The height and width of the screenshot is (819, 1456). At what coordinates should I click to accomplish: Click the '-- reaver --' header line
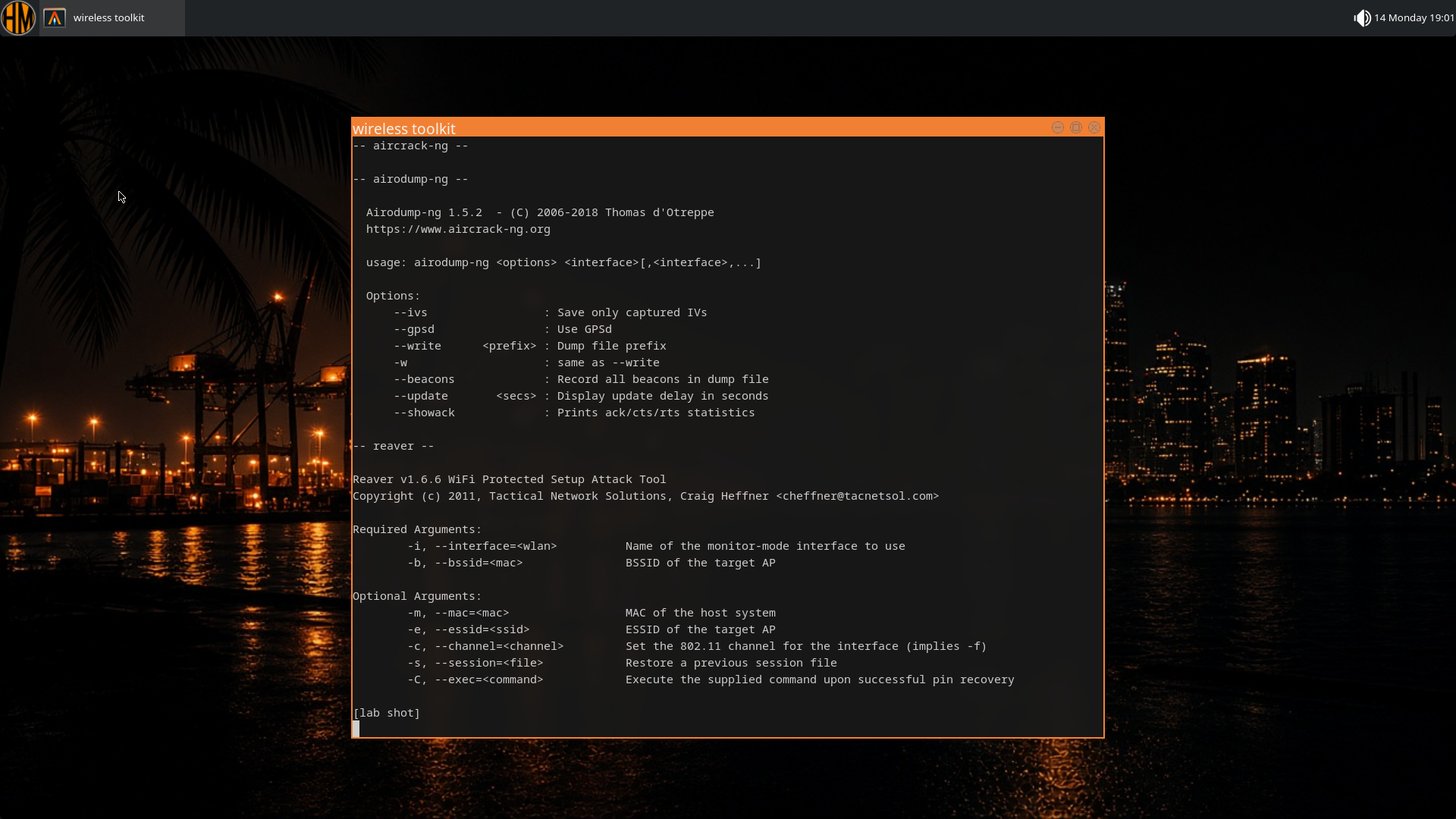[x=393, y=446]
